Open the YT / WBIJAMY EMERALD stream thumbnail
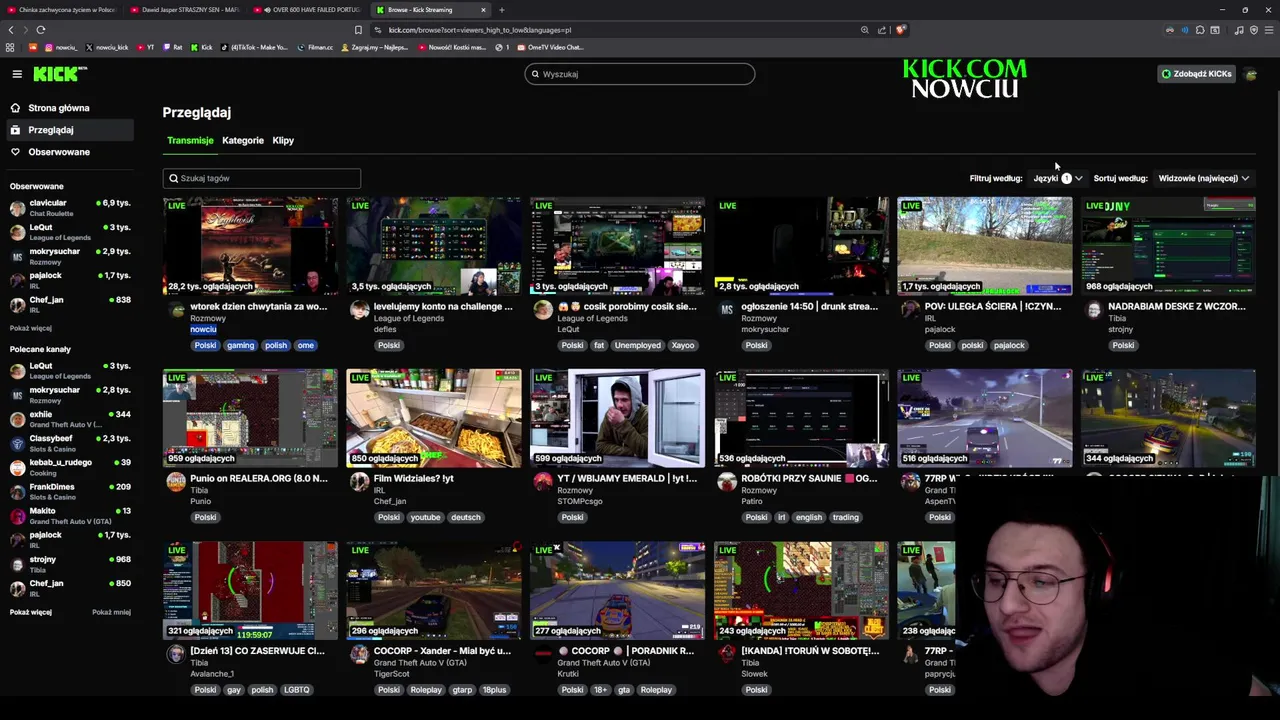Viewport: 1280px width, 720px height. tap(617, 418)
